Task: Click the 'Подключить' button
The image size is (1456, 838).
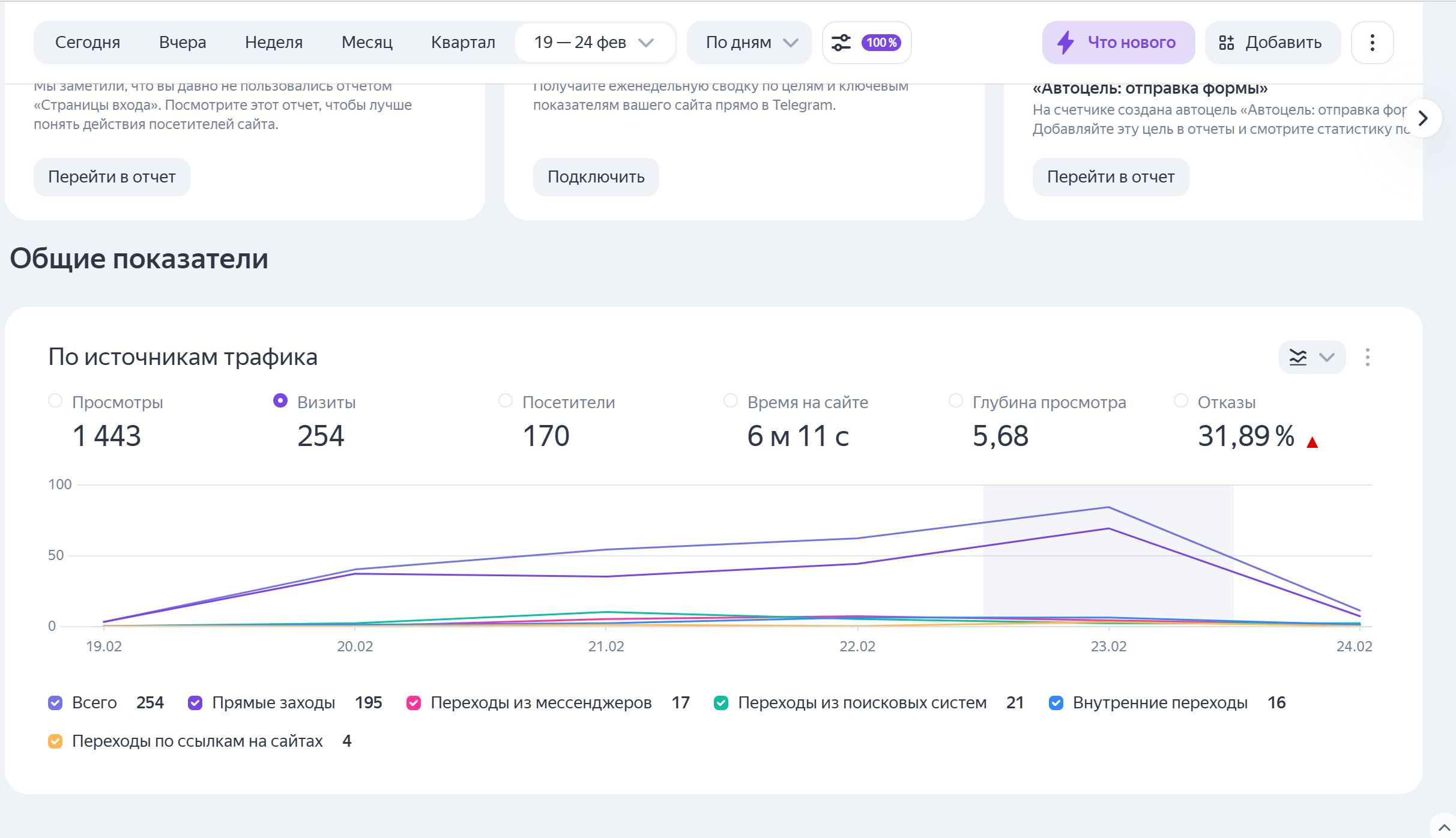Action: [596, 177]
